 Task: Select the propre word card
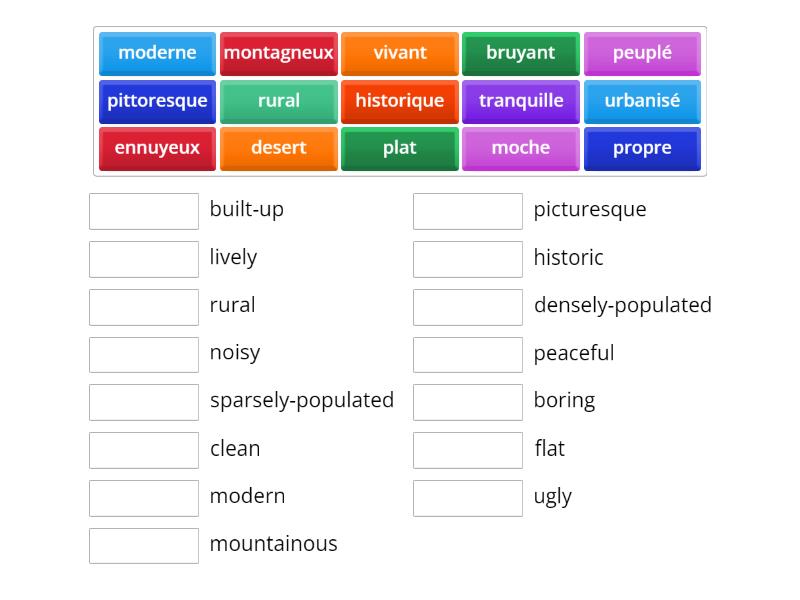pos(642,148)
